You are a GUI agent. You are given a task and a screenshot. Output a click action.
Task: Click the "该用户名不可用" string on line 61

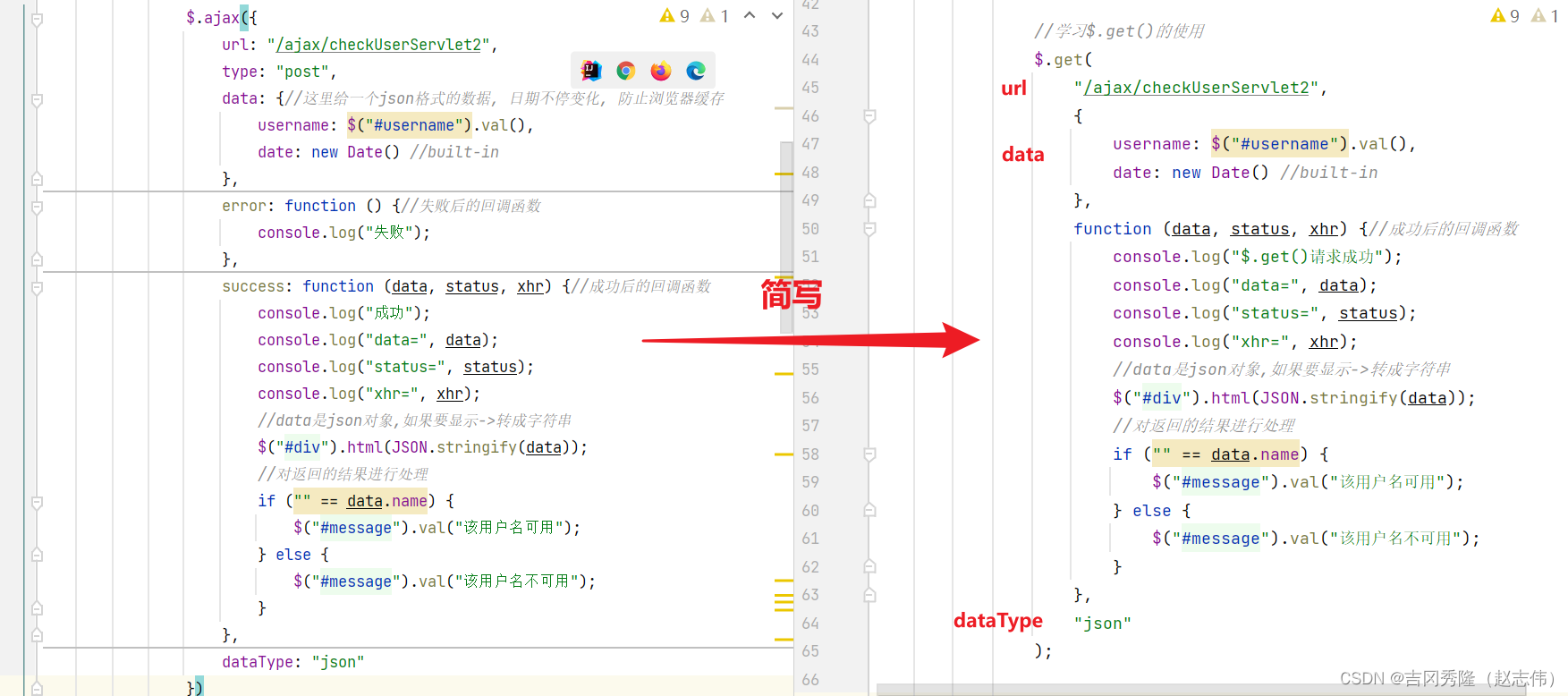tap(1395, 539)
